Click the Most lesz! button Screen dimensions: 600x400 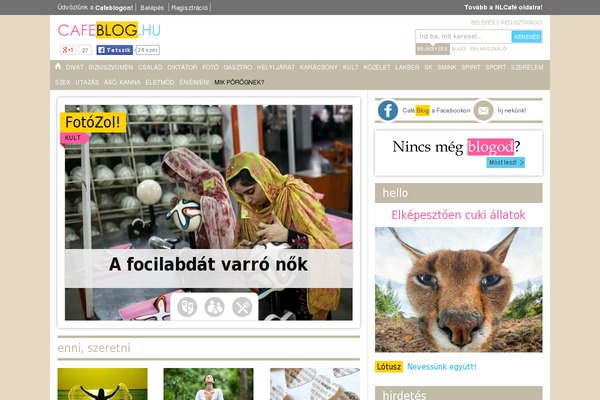pos(505,162)
